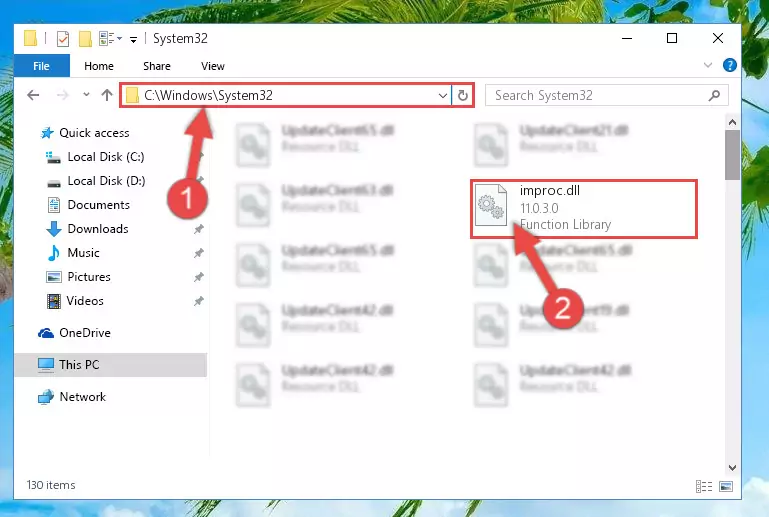Switch to the Home ribbon tab
The image size is (769, 517).
(x=99, y=66)
